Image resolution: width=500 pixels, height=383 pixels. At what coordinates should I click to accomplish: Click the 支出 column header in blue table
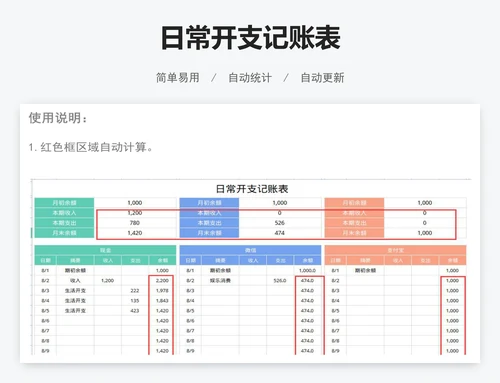(x=280, y=260)
